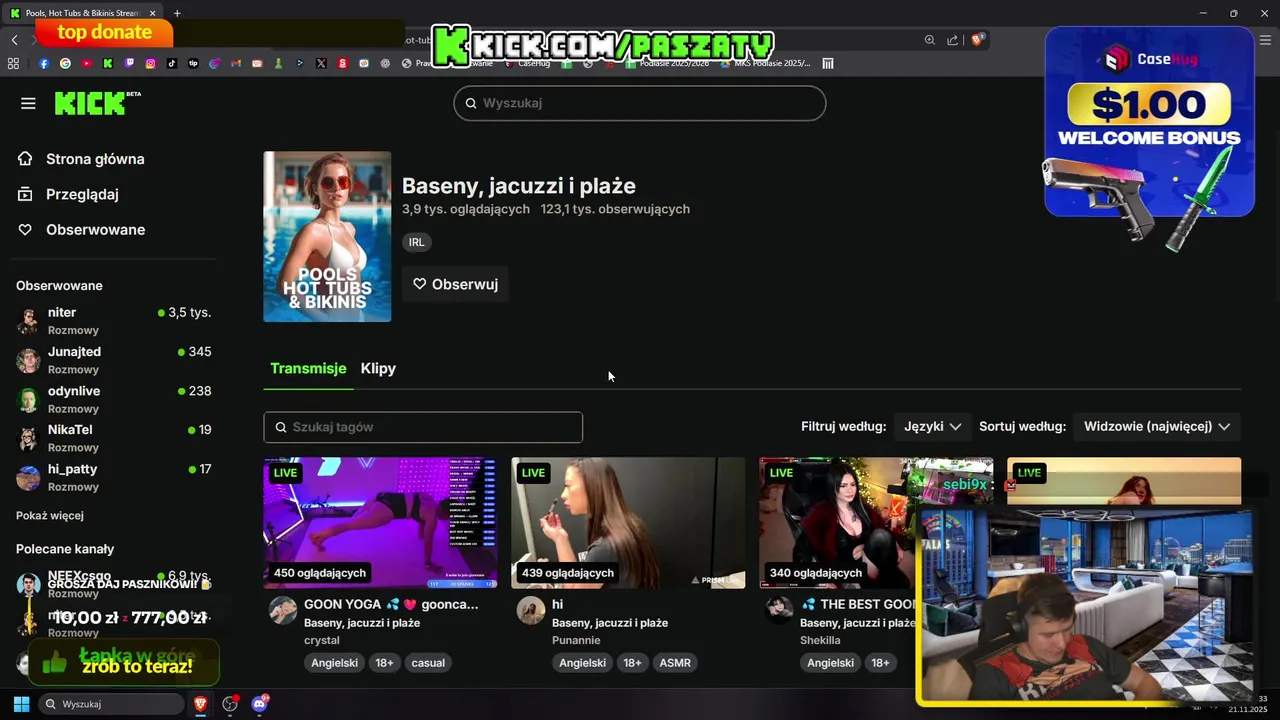Open the GOON YOGA stream thumbnail
The height and width of the screenshot is (720, 1280).
[380, 523]
